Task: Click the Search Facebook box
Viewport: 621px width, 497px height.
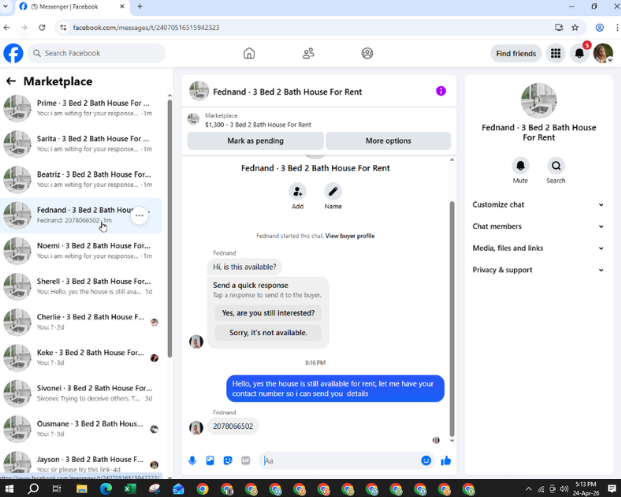Action: [96, 53]
